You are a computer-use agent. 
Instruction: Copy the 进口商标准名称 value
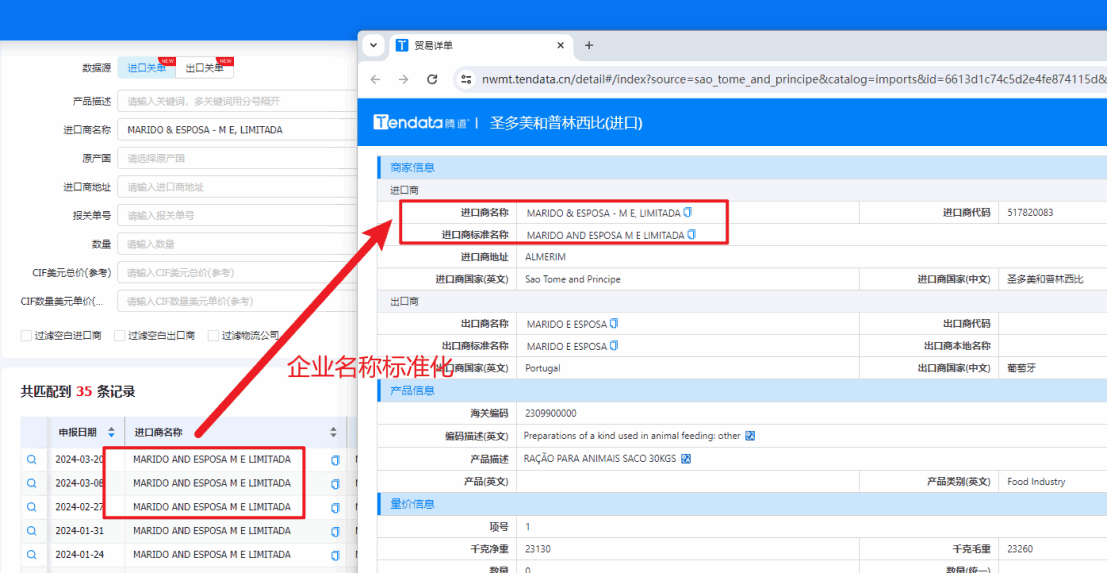692,235
